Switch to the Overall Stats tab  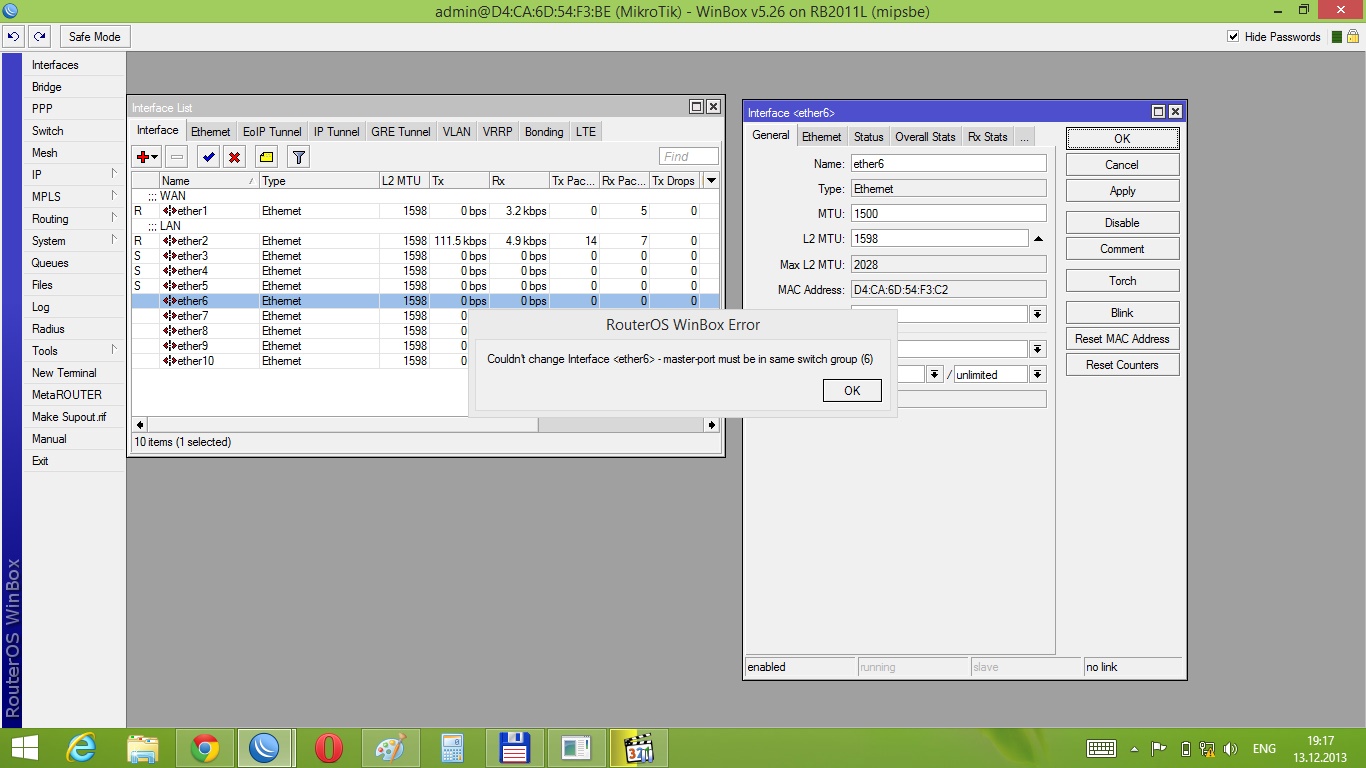click(925, 137)
